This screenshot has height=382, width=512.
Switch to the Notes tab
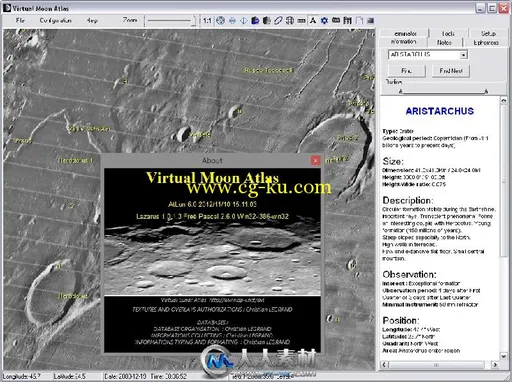444,42
